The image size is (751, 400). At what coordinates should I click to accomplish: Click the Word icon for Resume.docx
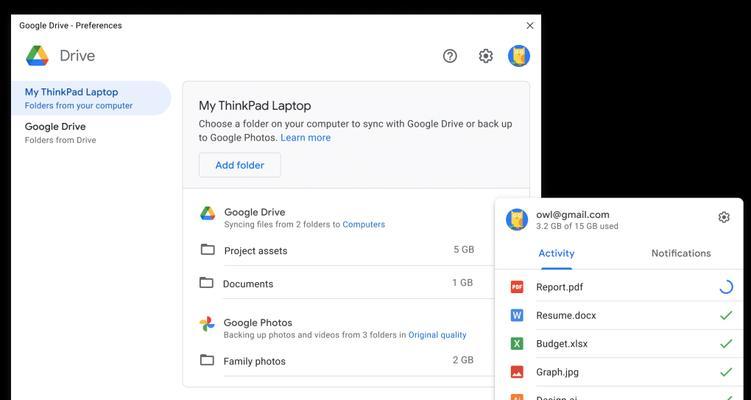517,315
